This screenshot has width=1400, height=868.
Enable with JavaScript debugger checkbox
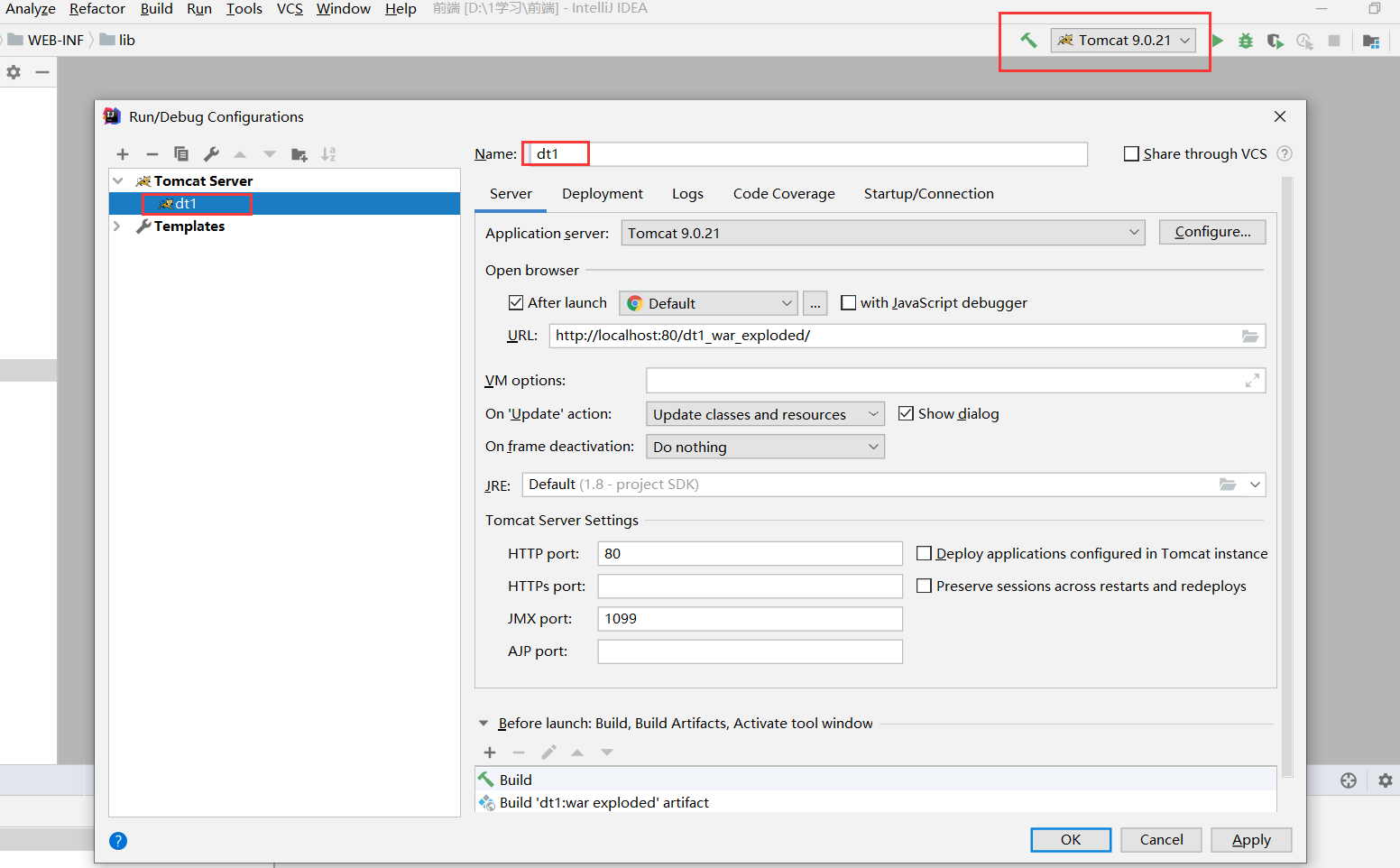coord(848,302)
